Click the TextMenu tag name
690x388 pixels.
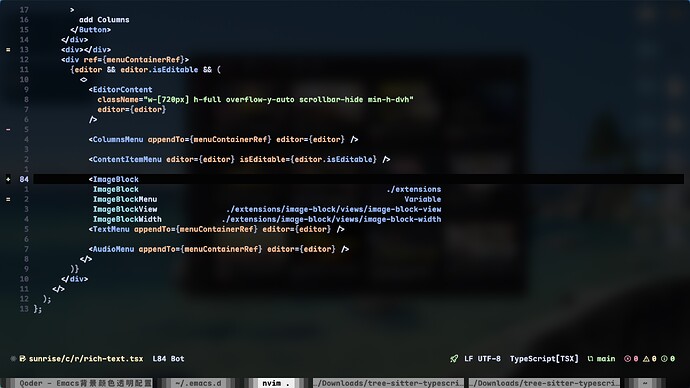111,229
